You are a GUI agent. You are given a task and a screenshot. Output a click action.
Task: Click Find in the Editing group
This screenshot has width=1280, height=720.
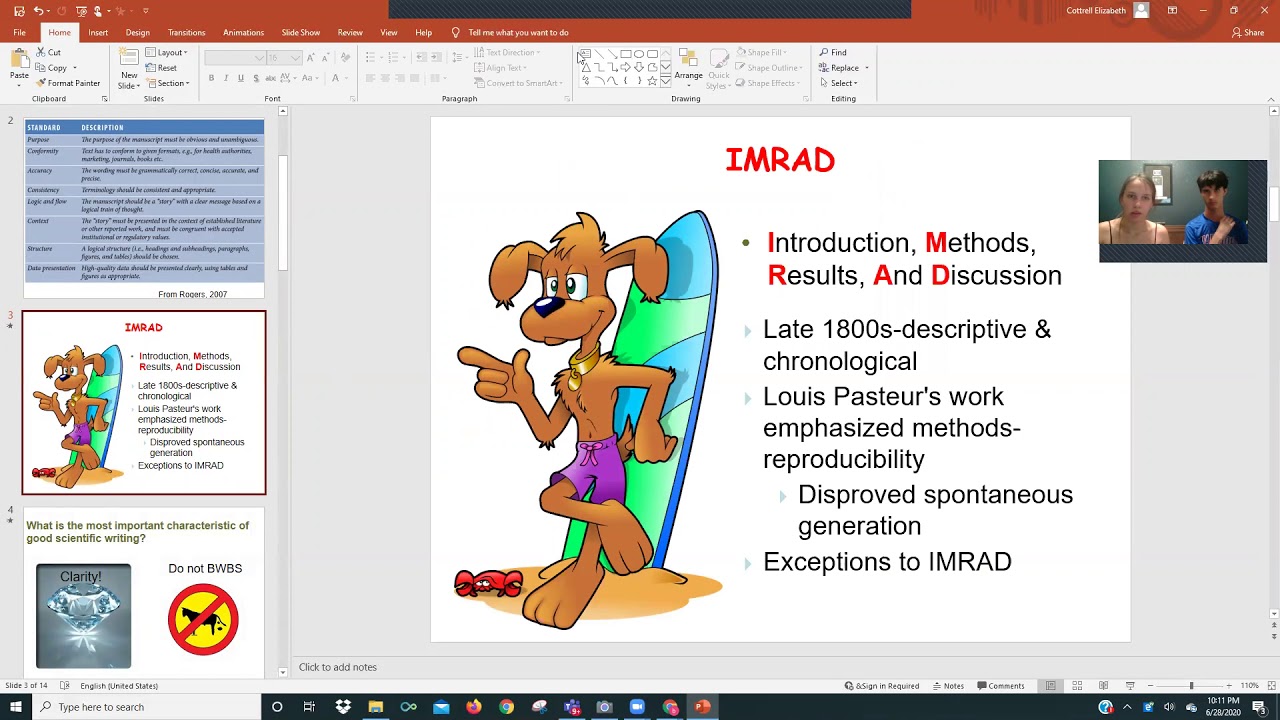click(x=833, y=52)
